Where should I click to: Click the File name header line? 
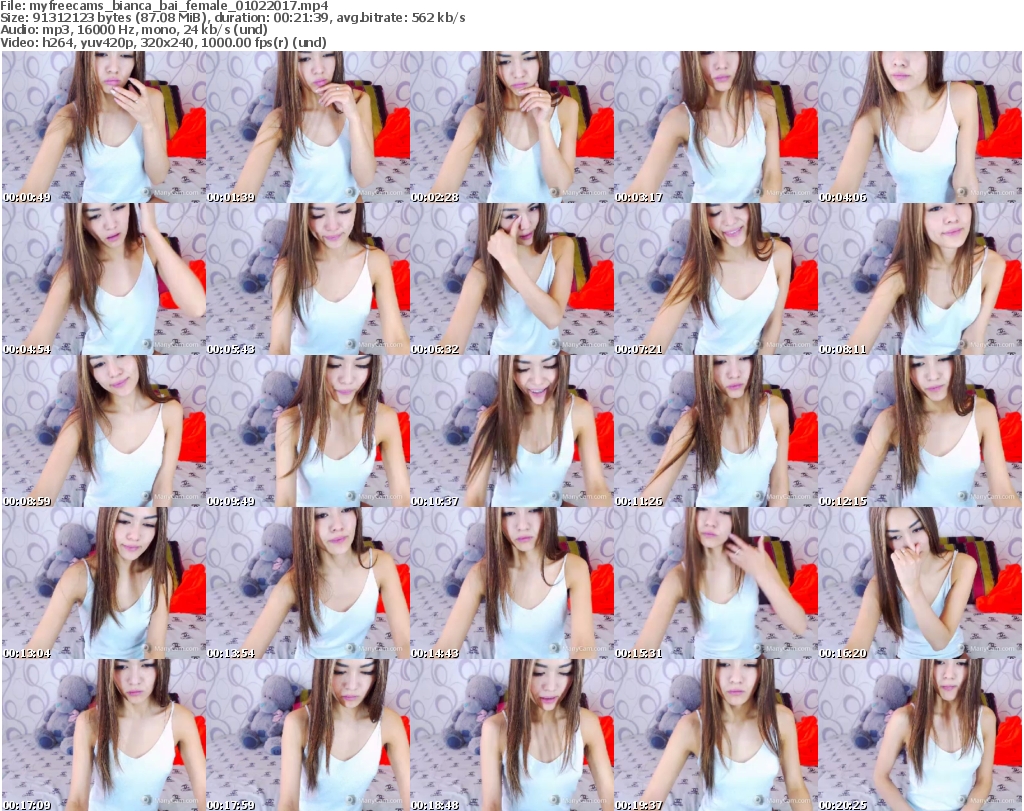pos(165,6)
